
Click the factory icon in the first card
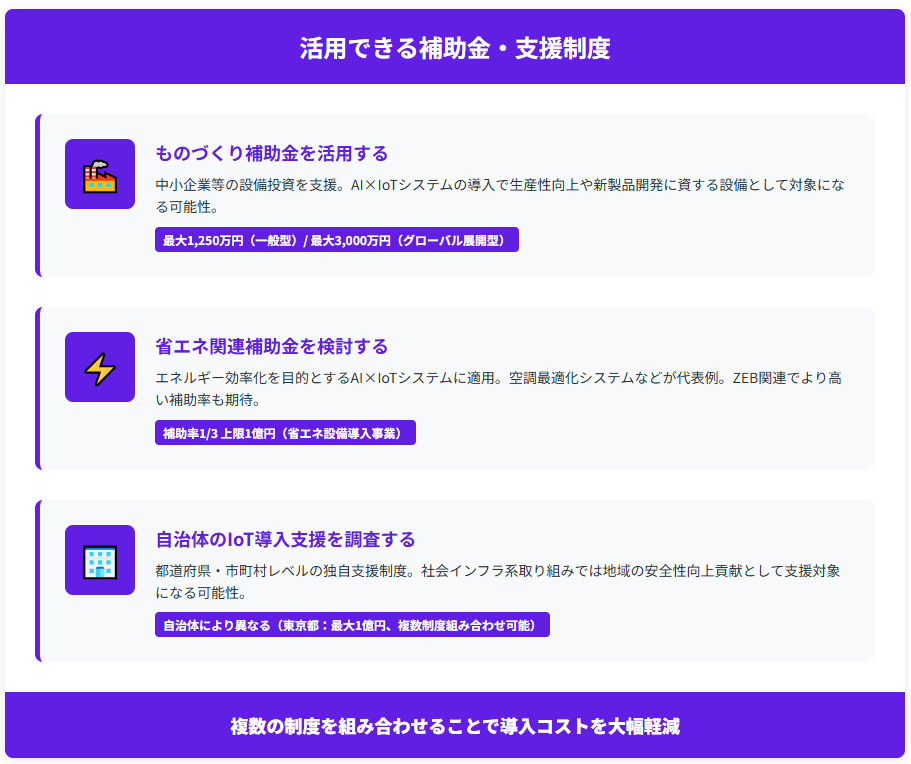tap(100, 175)
